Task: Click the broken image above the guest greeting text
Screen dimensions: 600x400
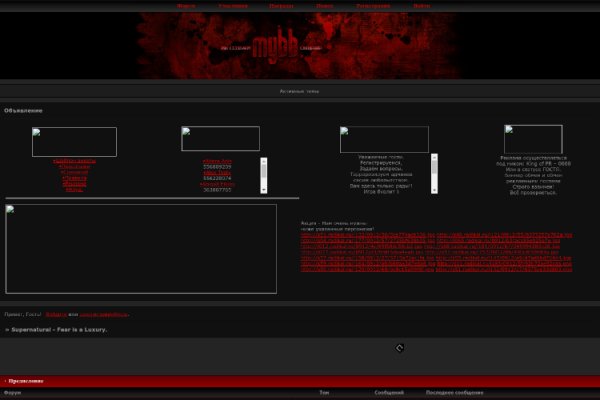Action: [384, 139]
